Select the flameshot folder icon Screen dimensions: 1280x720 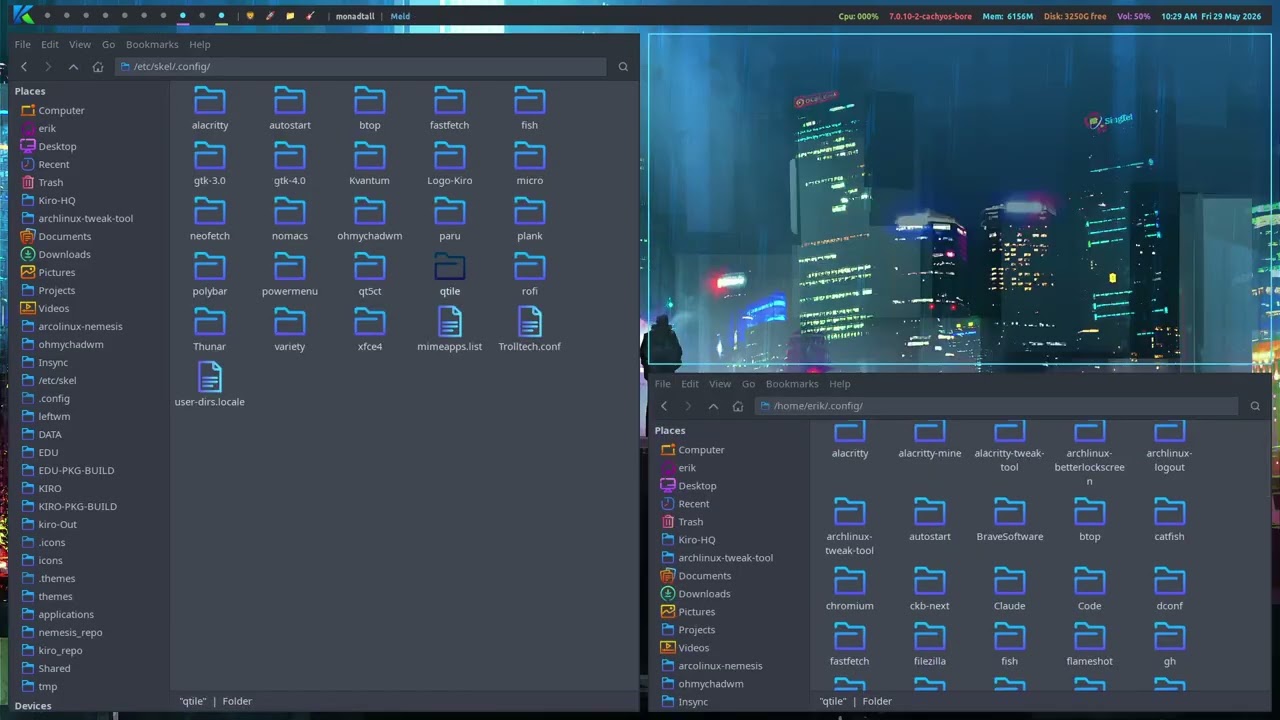coord(1090,637)
